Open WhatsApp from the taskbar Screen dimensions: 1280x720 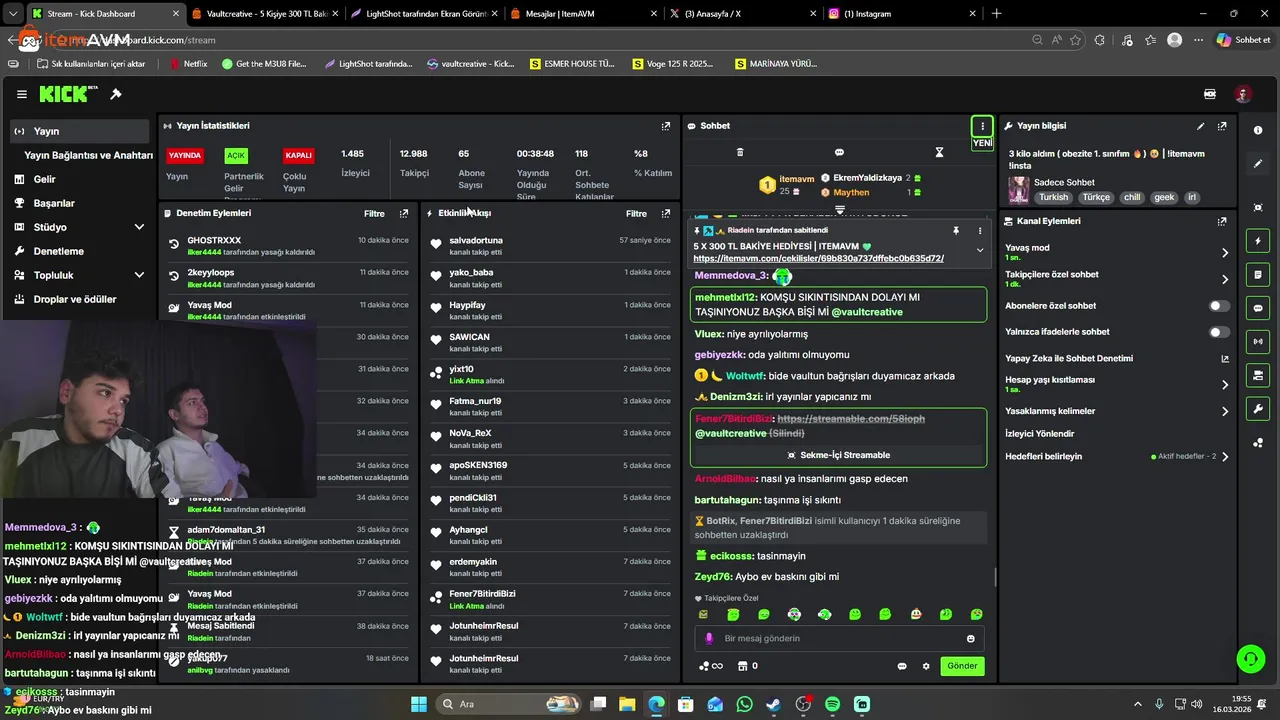(744, 704)
